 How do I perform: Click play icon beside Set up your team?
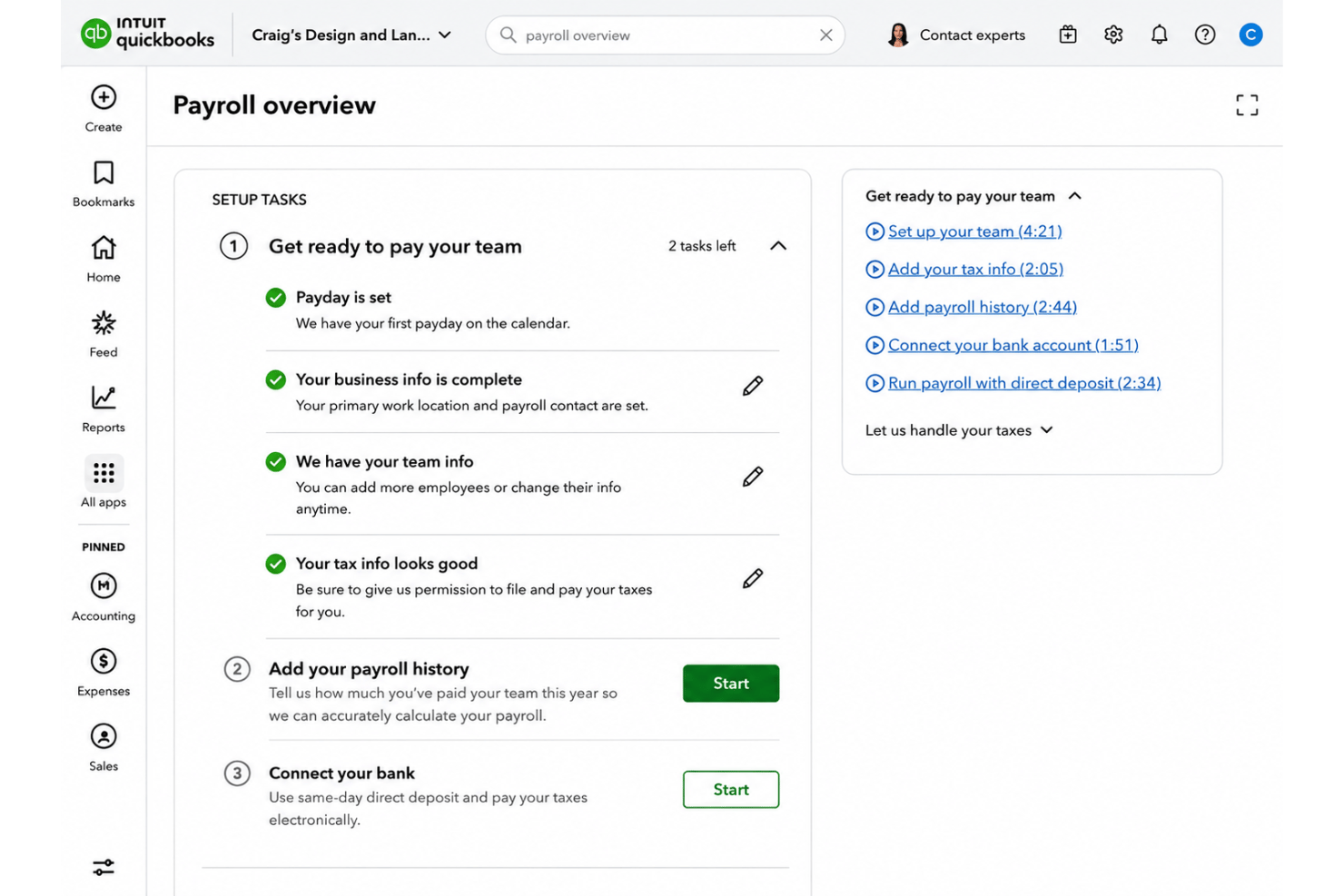click(875, 231)
